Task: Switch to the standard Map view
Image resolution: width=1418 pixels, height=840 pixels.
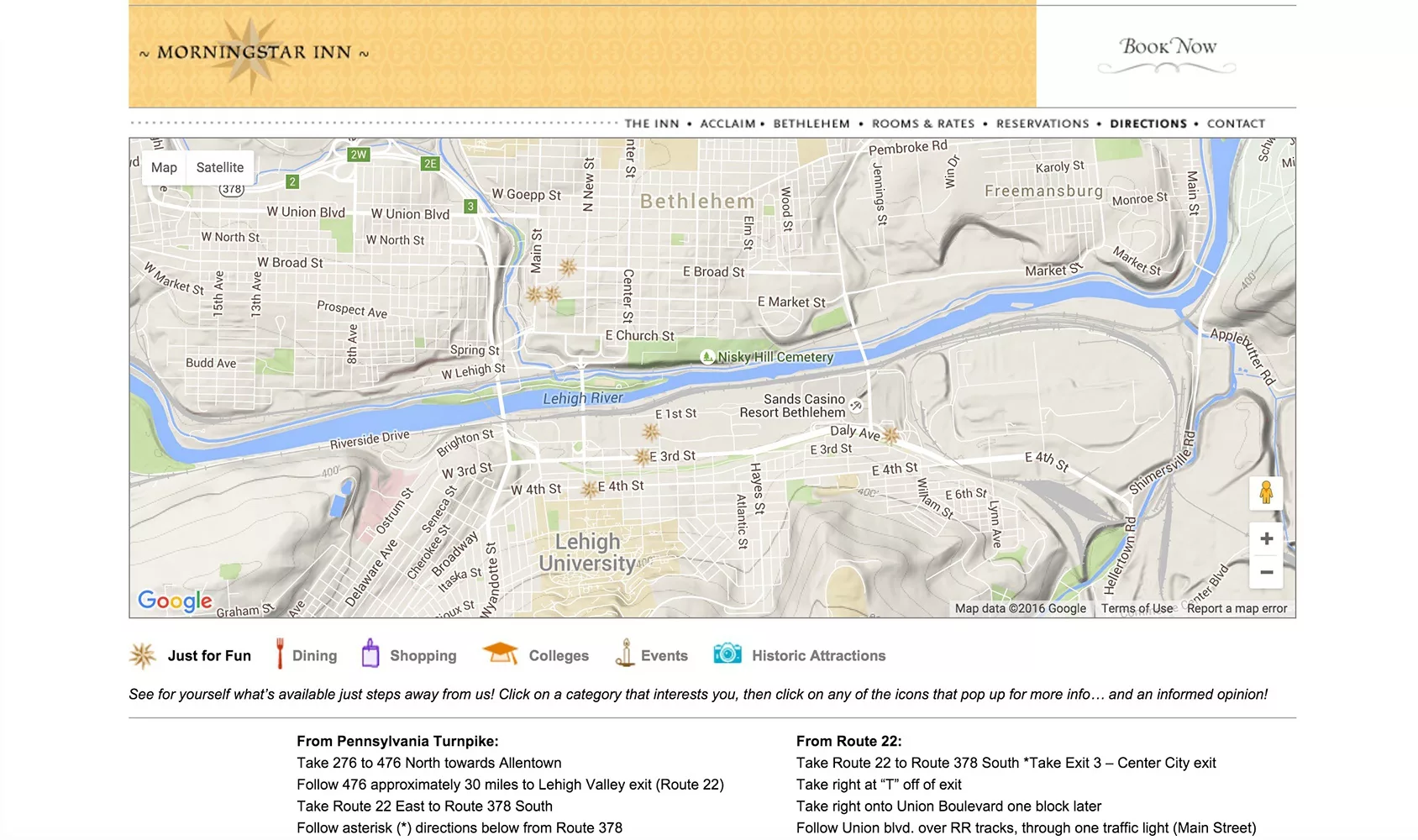Action: [x=164, y=167]
